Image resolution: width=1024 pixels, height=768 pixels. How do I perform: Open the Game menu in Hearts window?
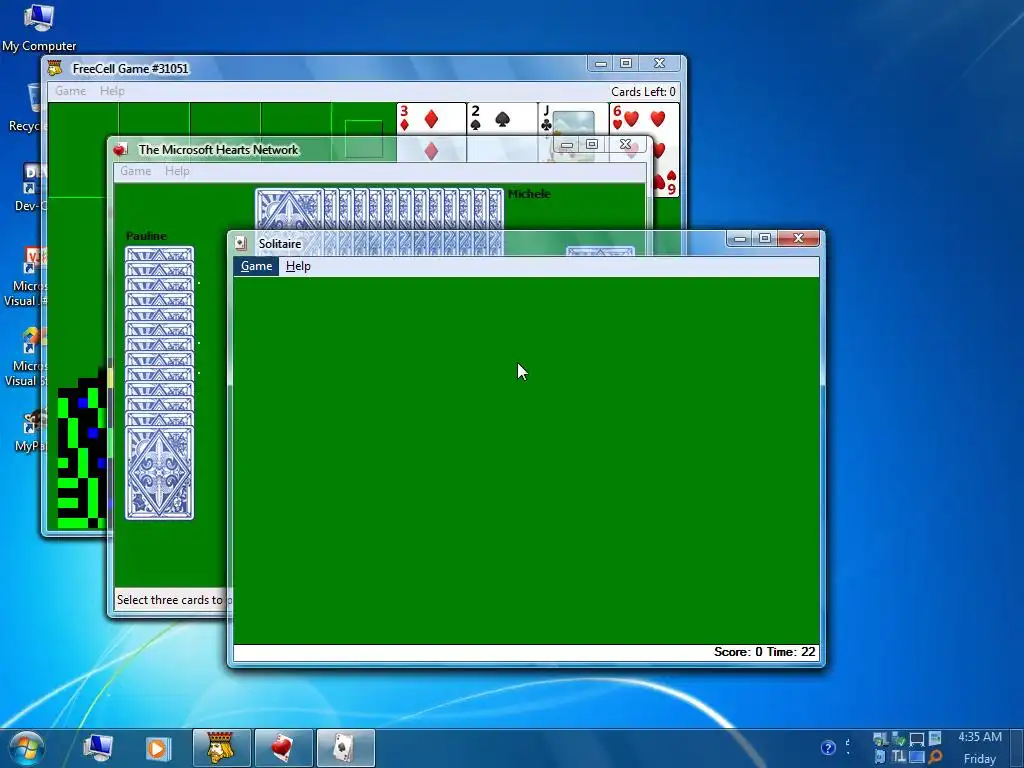click(135, 171)
